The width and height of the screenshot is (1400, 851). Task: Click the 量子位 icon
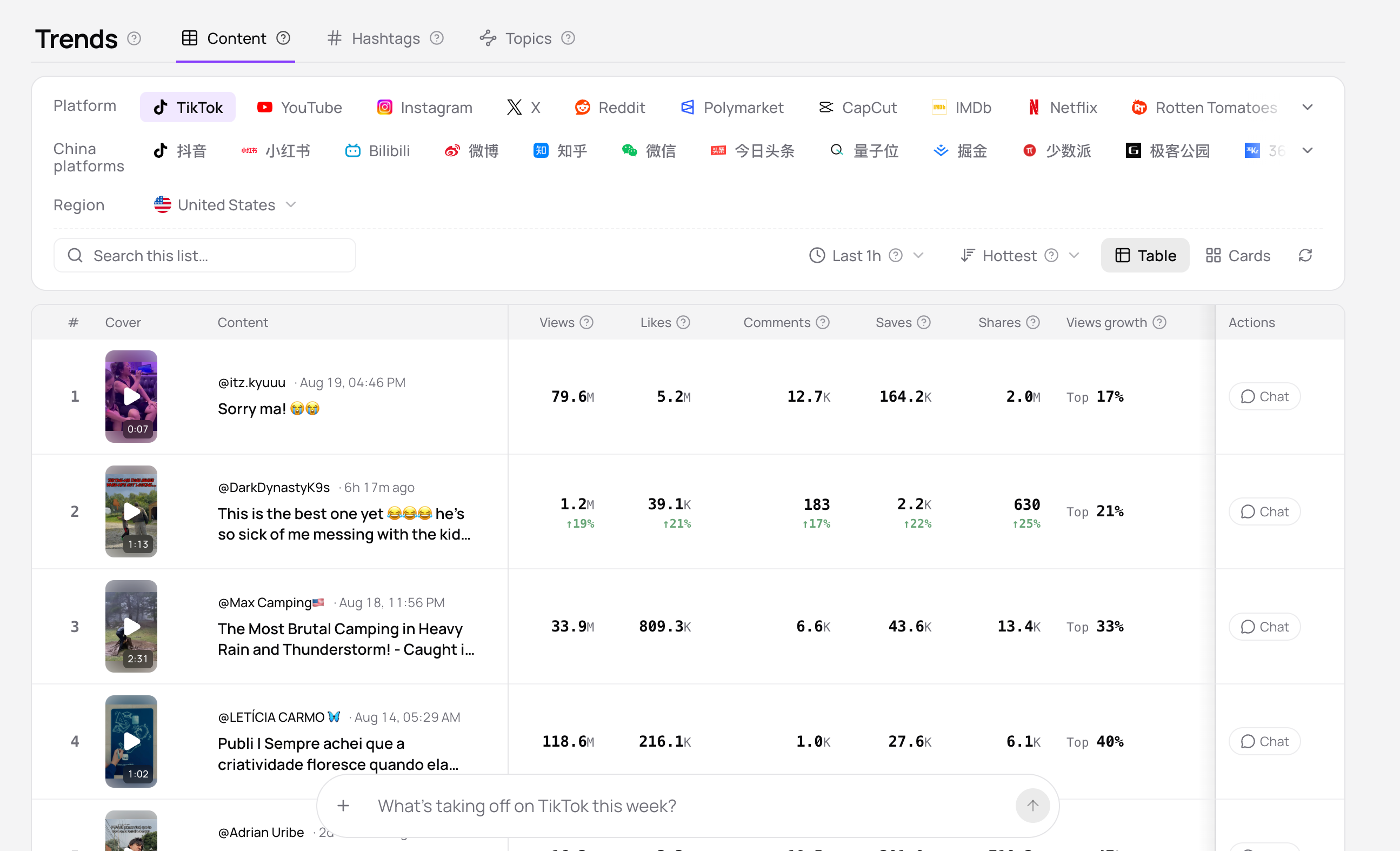836,150
